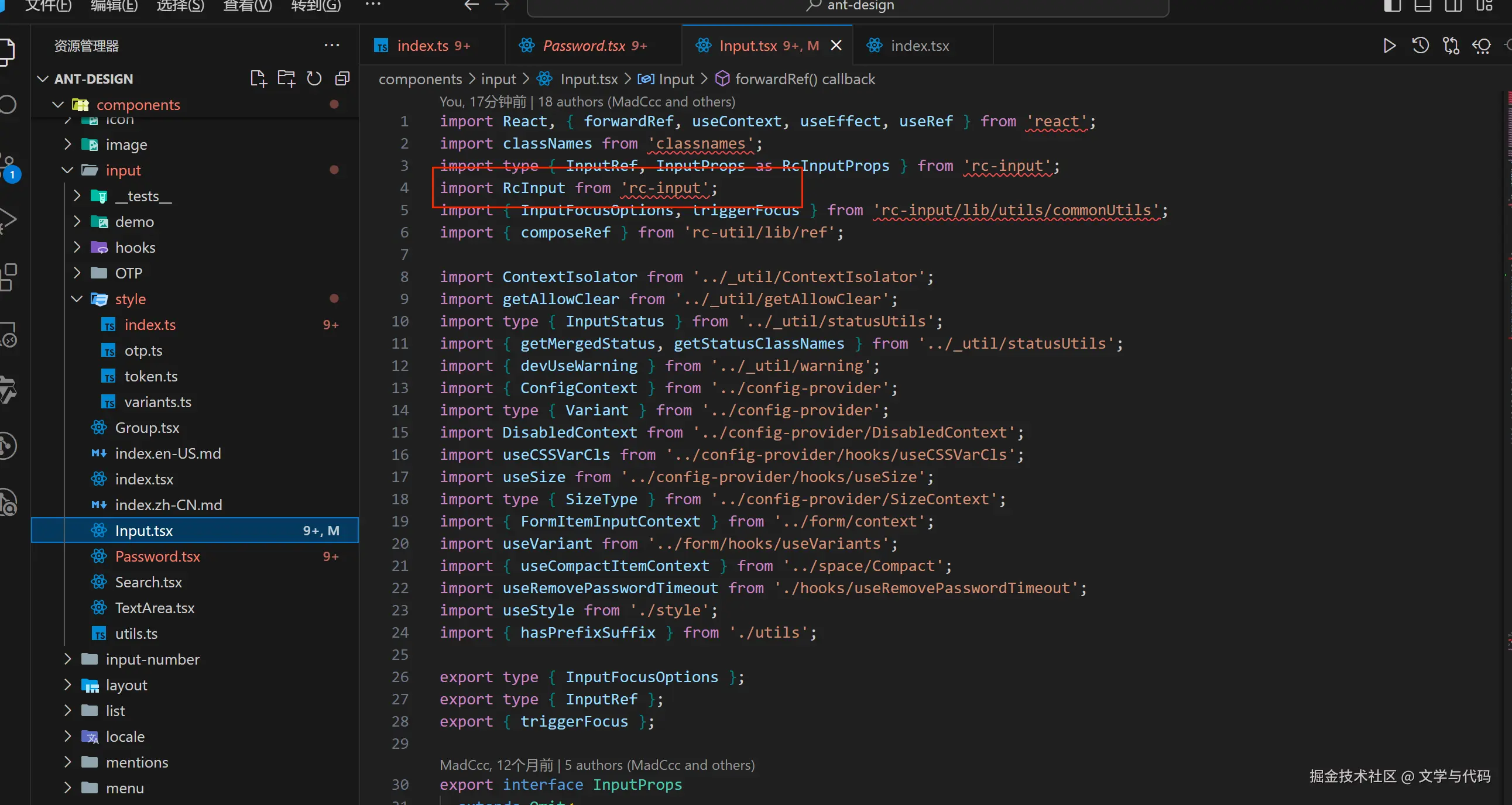The width and height of the screenshot is (1512, 805).
Task: Click the components breadcrumb segment
Action: 420,79
